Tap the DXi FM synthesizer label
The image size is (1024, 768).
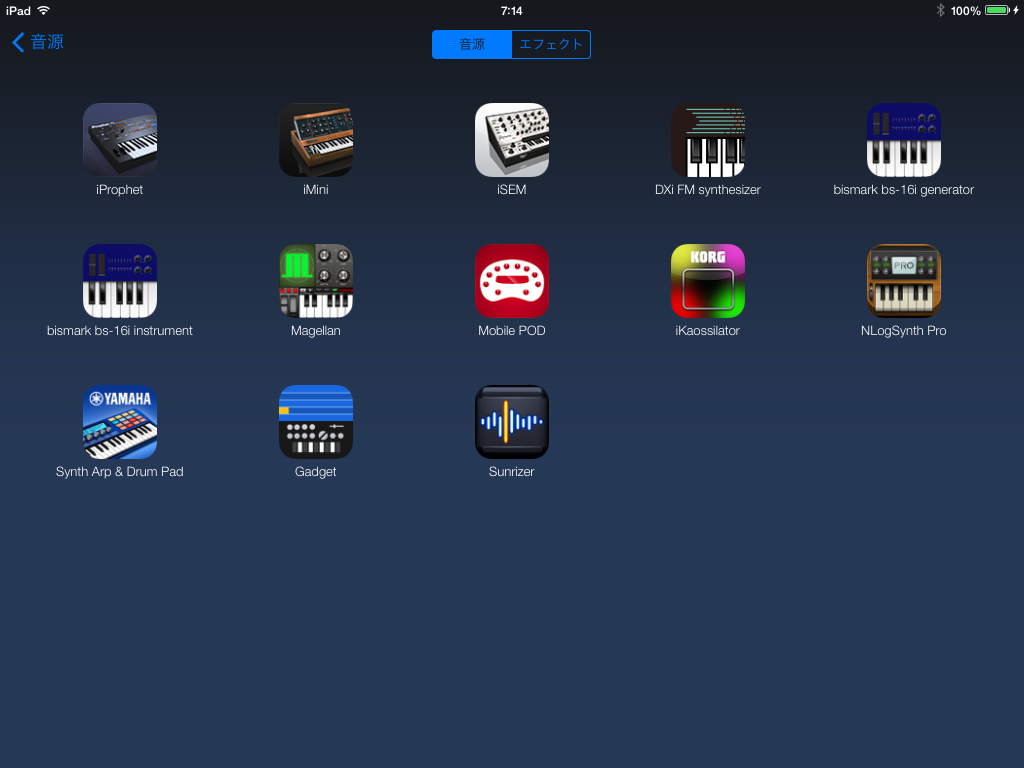point(707,190)
